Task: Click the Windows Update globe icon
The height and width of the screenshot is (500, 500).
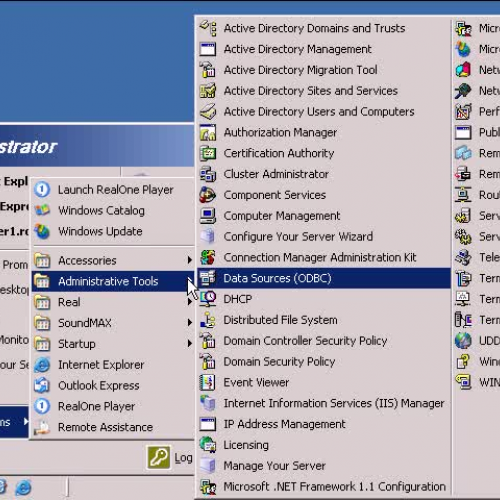Action: tap(42, 231)
